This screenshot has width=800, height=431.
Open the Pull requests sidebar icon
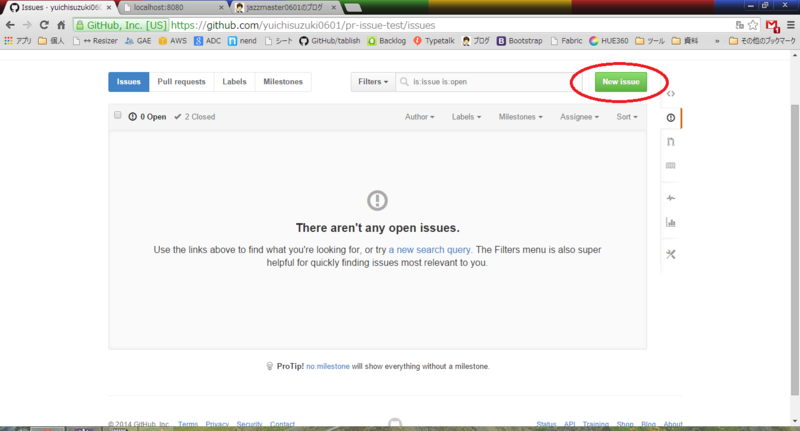coord(670,142)
